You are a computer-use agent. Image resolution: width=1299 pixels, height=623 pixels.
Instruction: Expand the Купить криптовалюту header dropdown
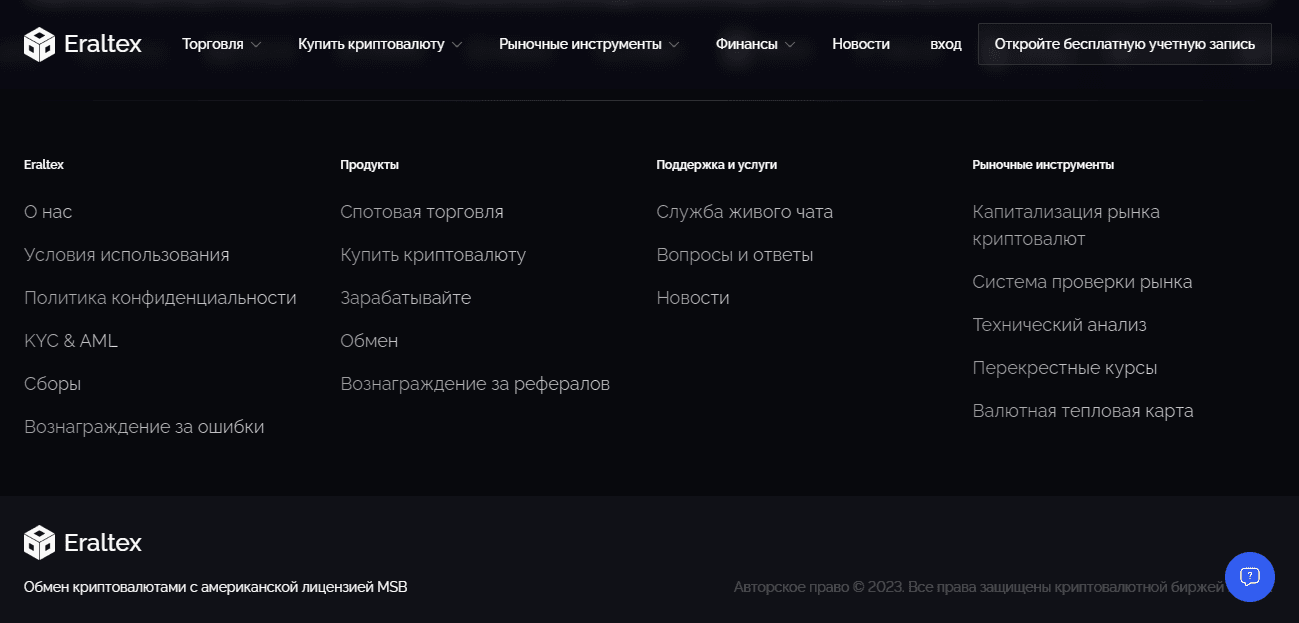pos(379,44)
